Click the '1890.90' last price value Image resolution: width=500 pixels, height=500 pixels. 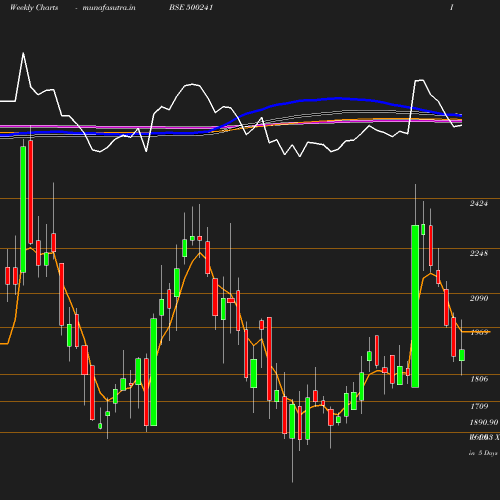[484, 423]
